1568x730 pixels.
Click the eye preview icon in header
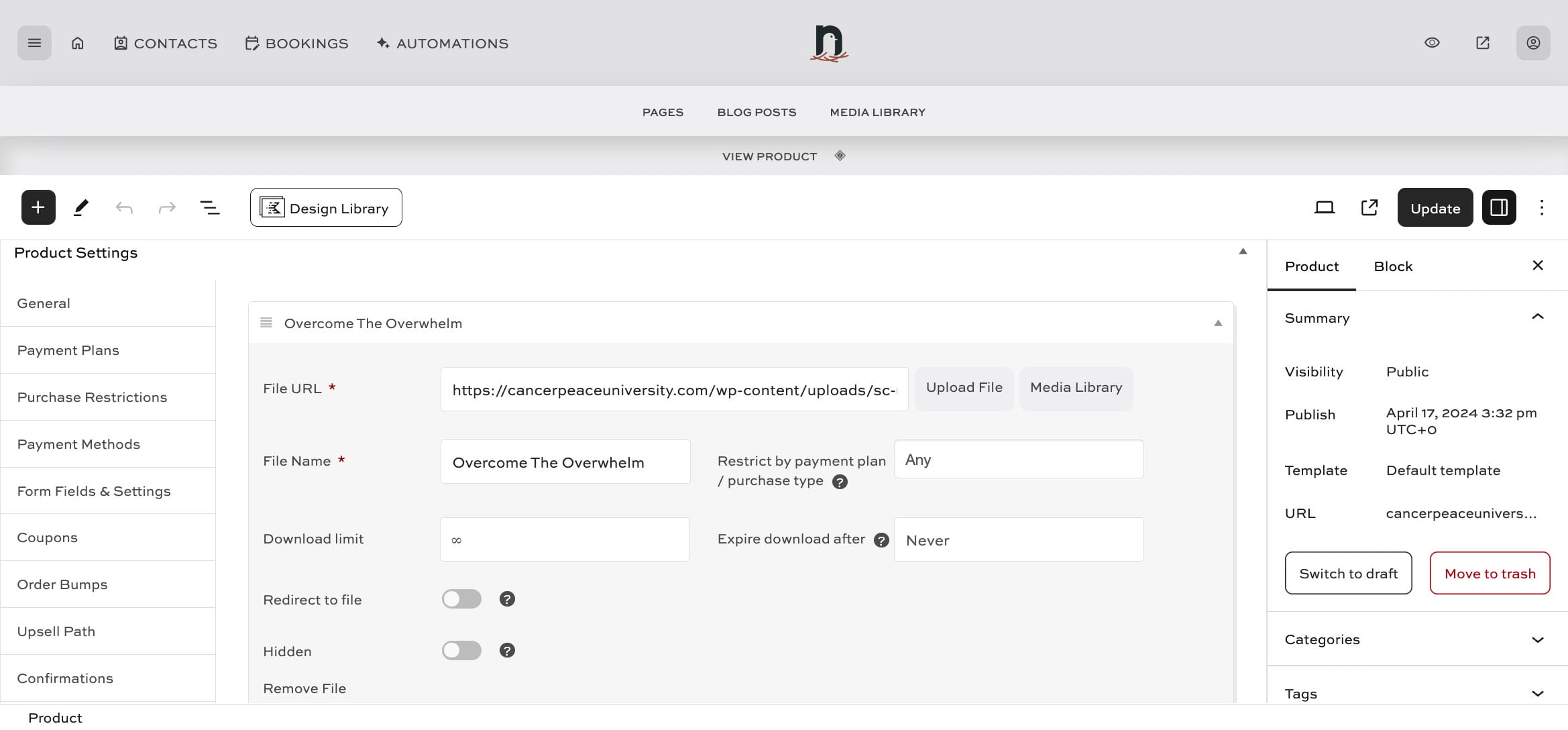1432,43
